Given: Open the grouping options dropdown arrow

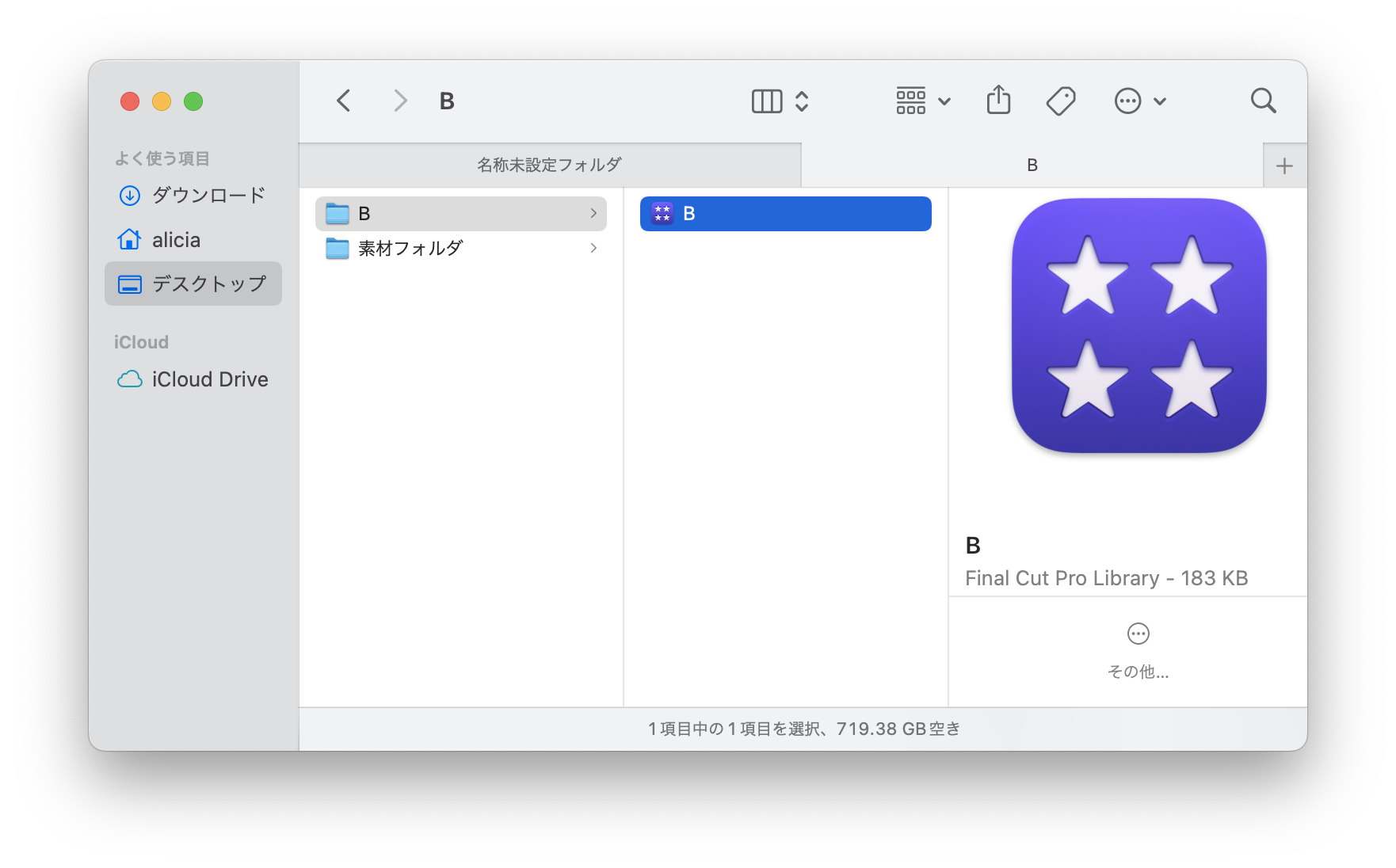Looking at the screenshot, I should pyautogui.click(x=944, y=101).
